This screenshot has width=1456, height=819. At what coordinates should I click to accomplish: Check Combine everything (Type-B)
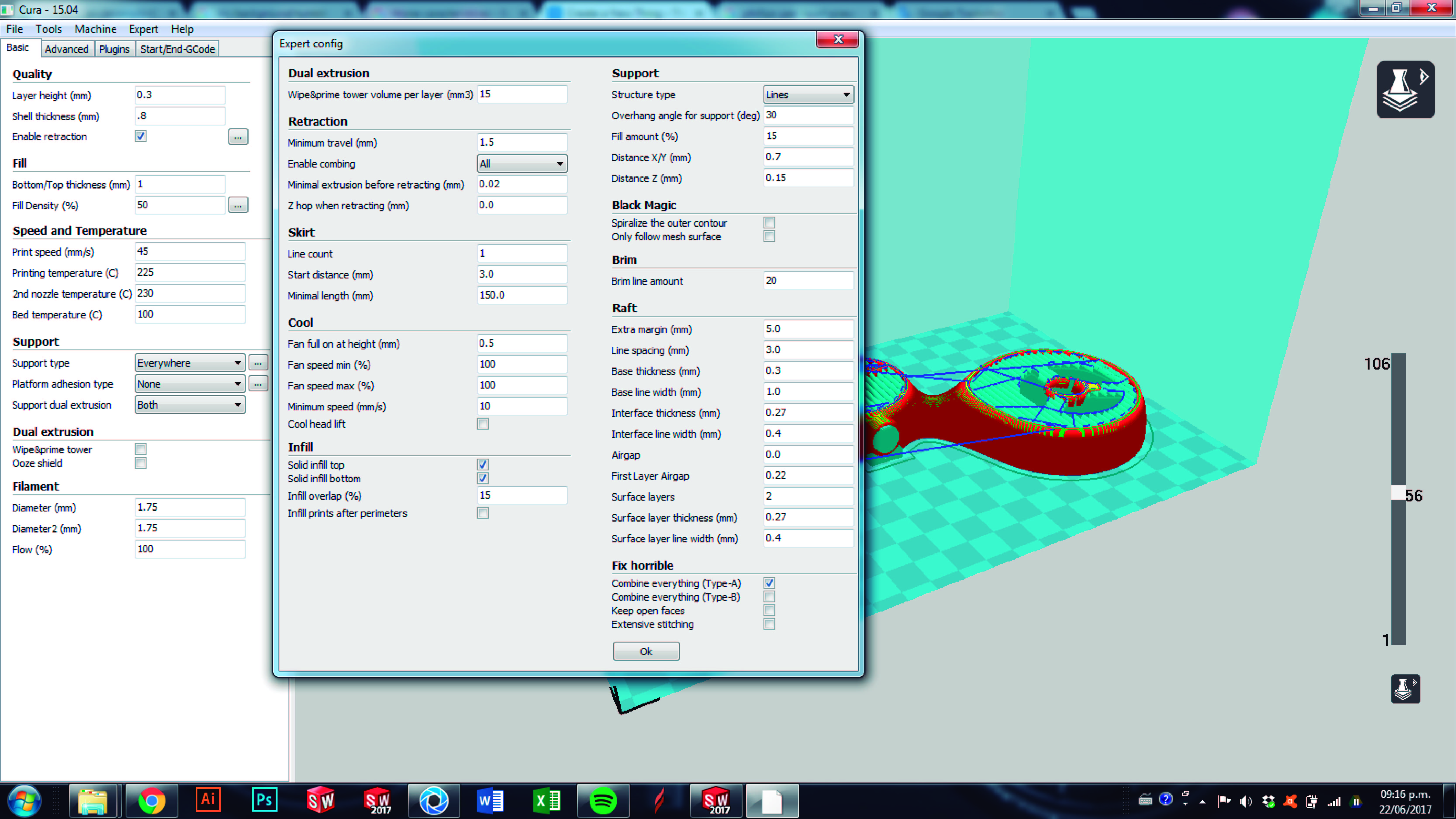pos(769,597)
